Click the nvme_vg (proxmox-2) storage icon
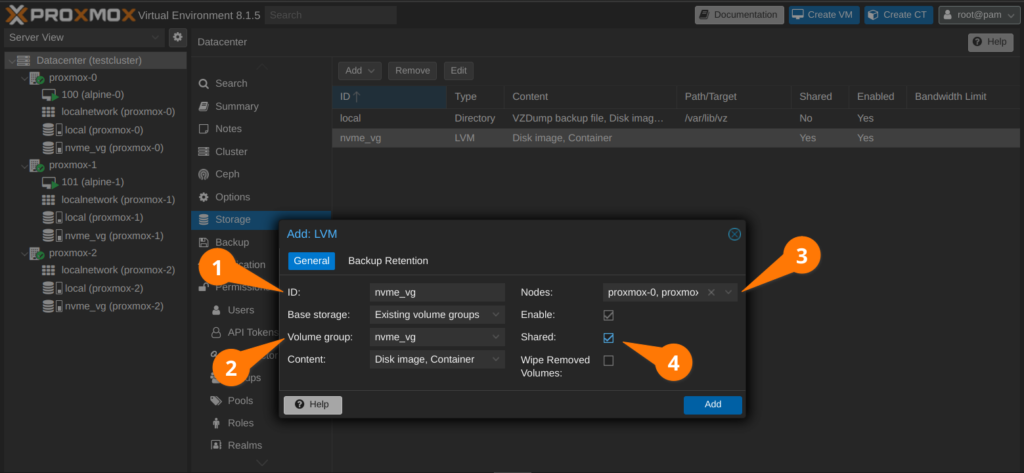Image resolution: width=1024 pixels, height=473 pixels. [x=52, y=306]
